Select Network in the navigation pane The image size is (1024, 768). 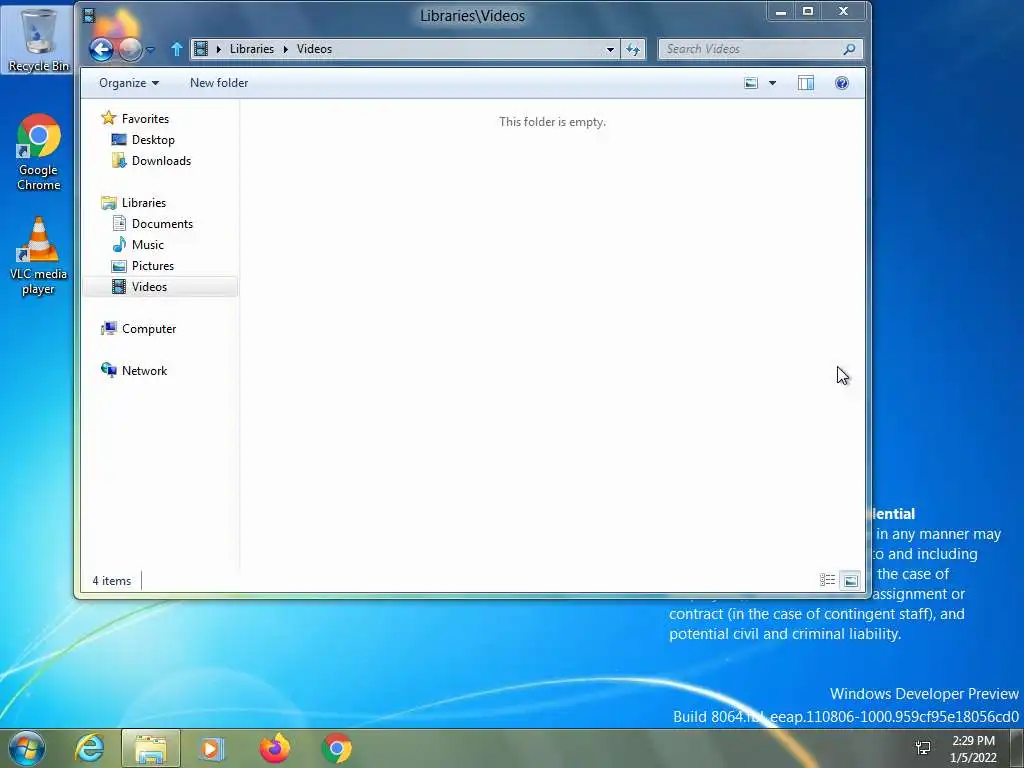[x=144, y=370]
